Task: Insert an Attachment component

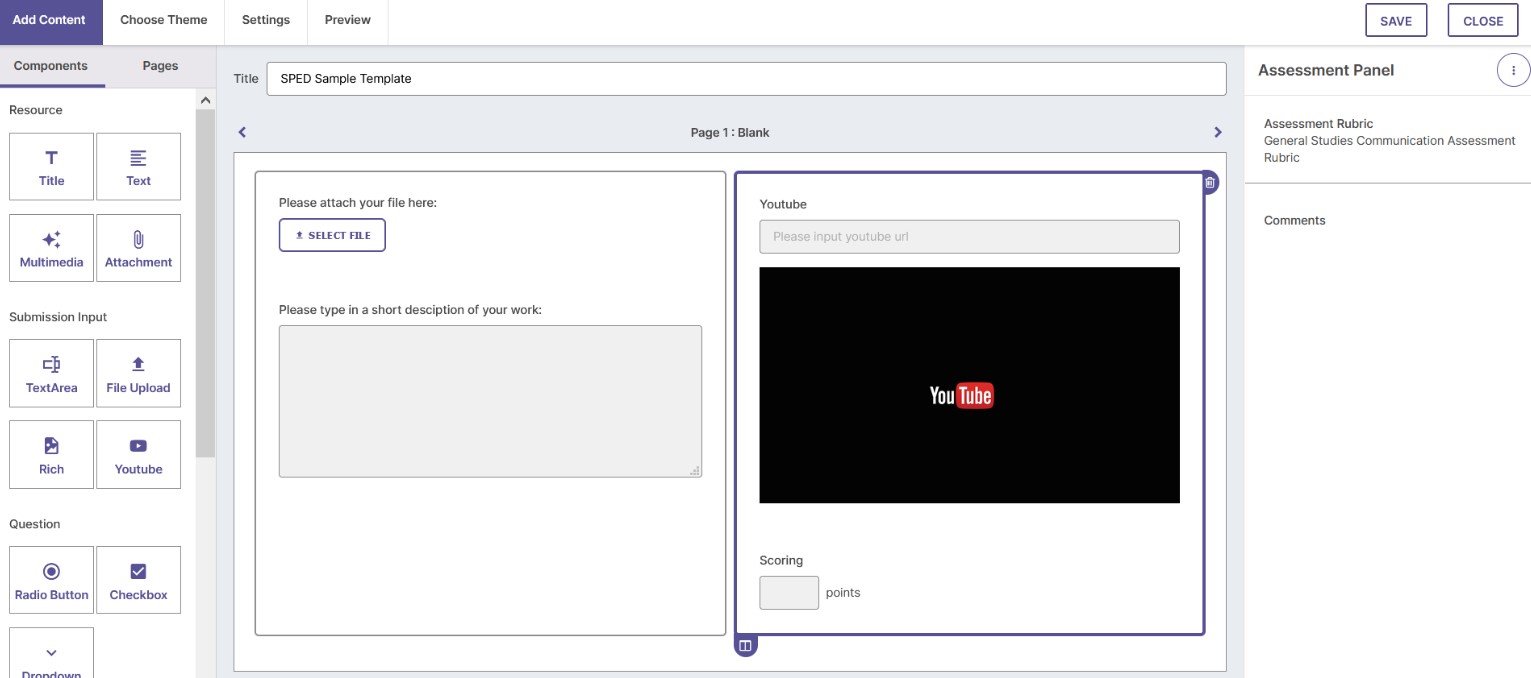Action: tap(138, 248)
